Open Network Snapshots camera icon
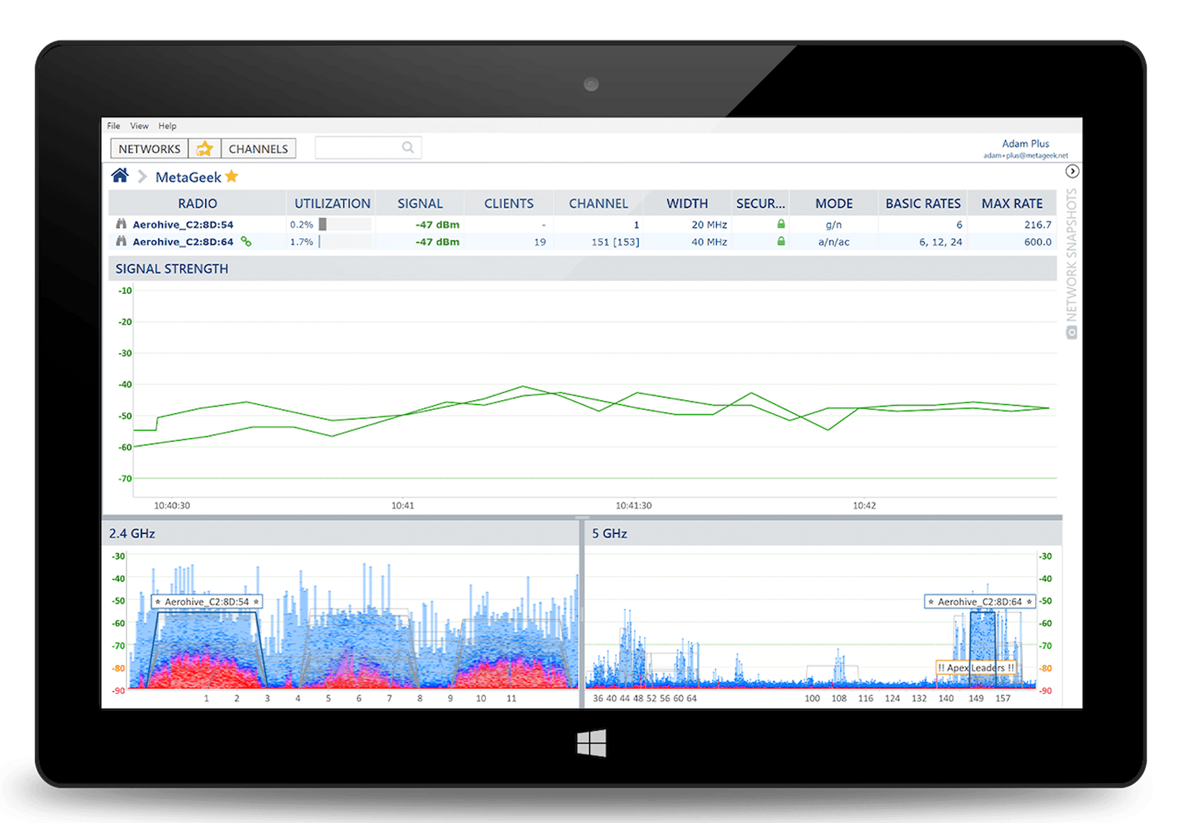Viewport: 1178px width, 823px height. pyautogui.click(x=1071, y=332)
